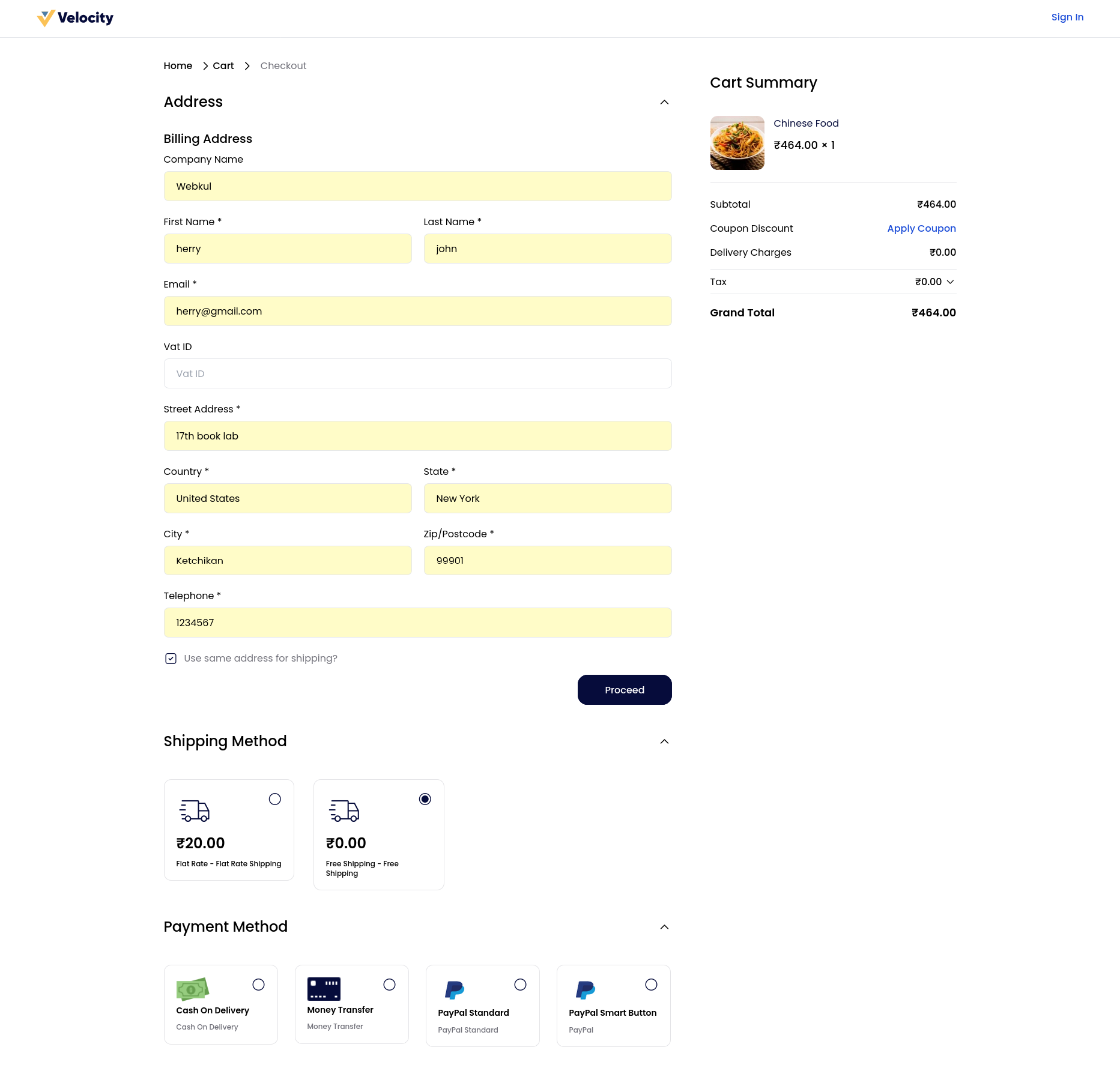Viewport: 1120px width, 1065px height.
Task: Go to Cart via breadcrumb
Action: [x=223, y=65]
